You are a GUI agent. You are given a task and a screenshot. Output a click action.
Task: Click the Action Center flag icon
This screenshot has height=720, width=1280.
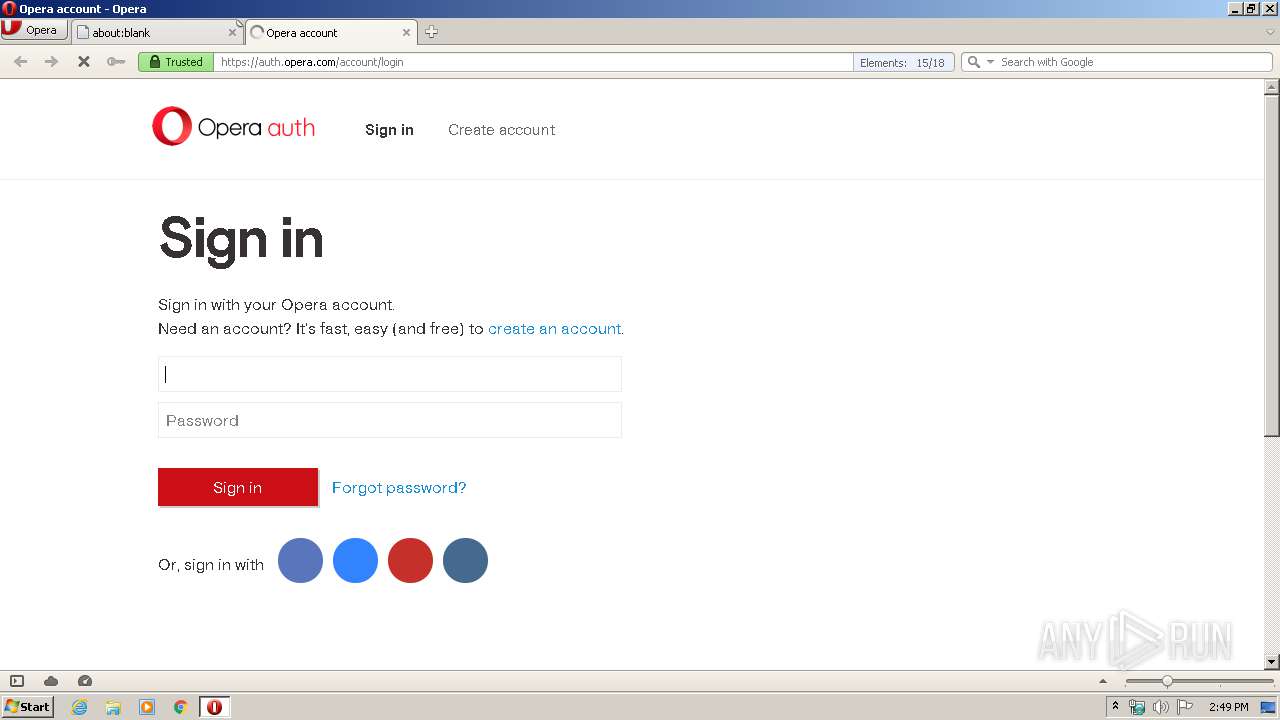pos(1185,707)
